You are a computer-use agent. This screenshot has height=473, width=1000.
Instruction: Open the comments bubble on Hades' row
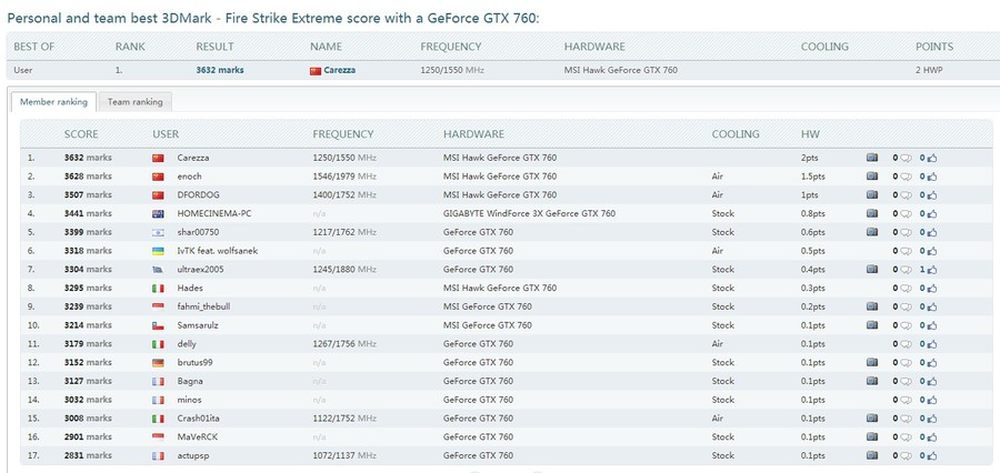tap(905, 288)
